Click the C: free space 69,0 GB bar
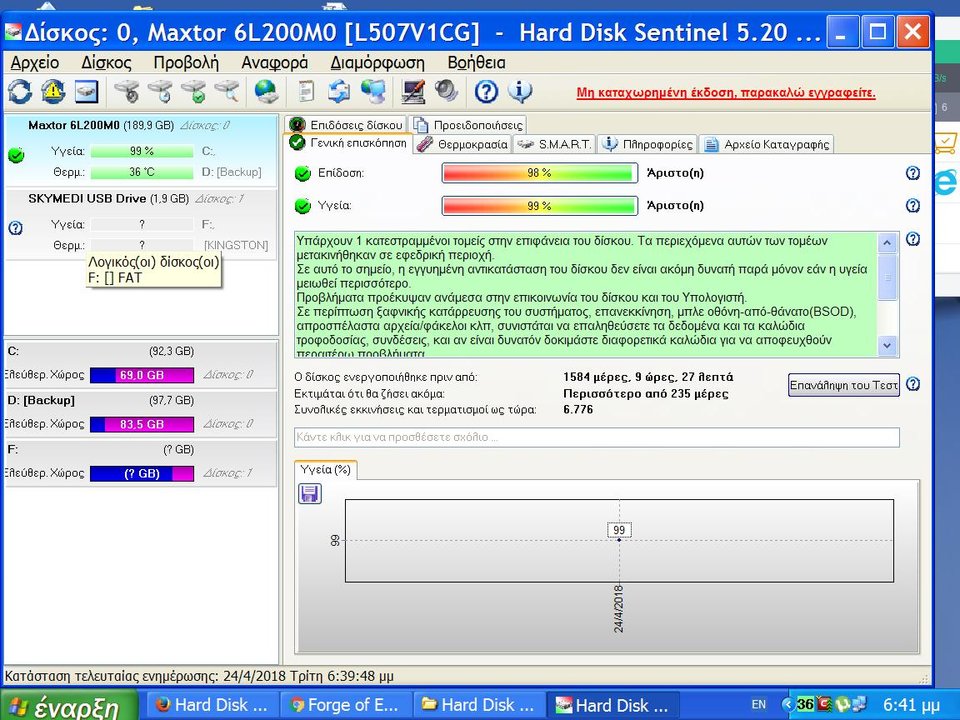The height and width of the screenshot is (720, 960). (x=142, y=375)
